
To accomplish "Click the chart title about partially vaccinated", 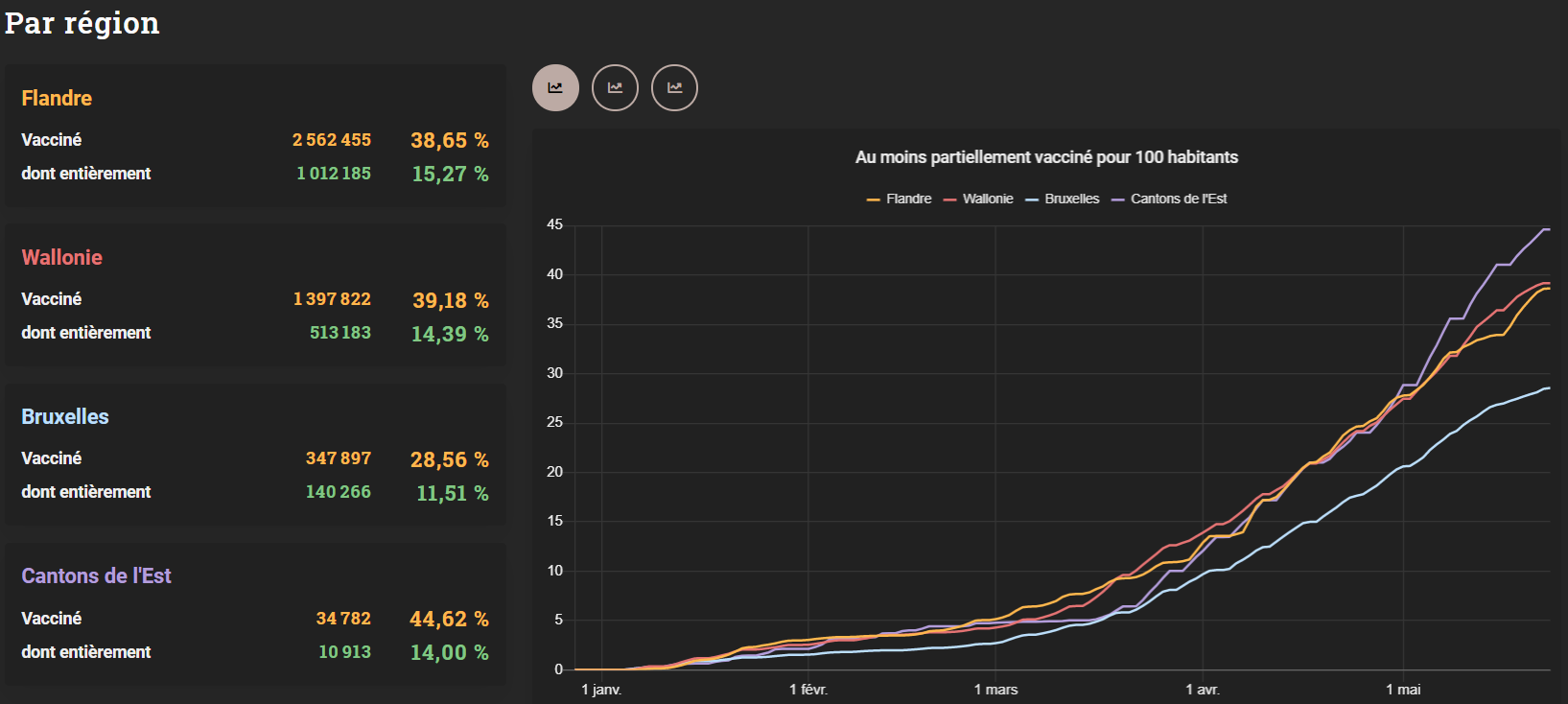I will coord(1046,157).
